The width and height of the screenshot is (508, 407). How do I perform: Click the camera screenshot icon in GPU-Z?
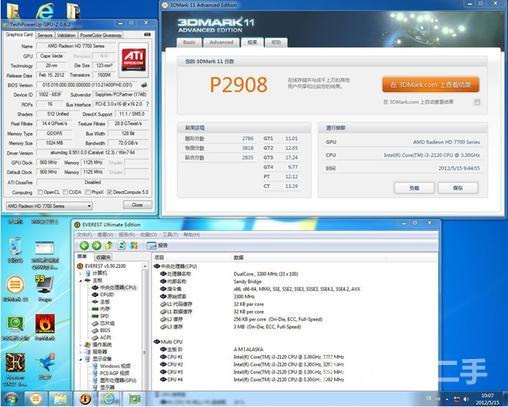[147, 35]
